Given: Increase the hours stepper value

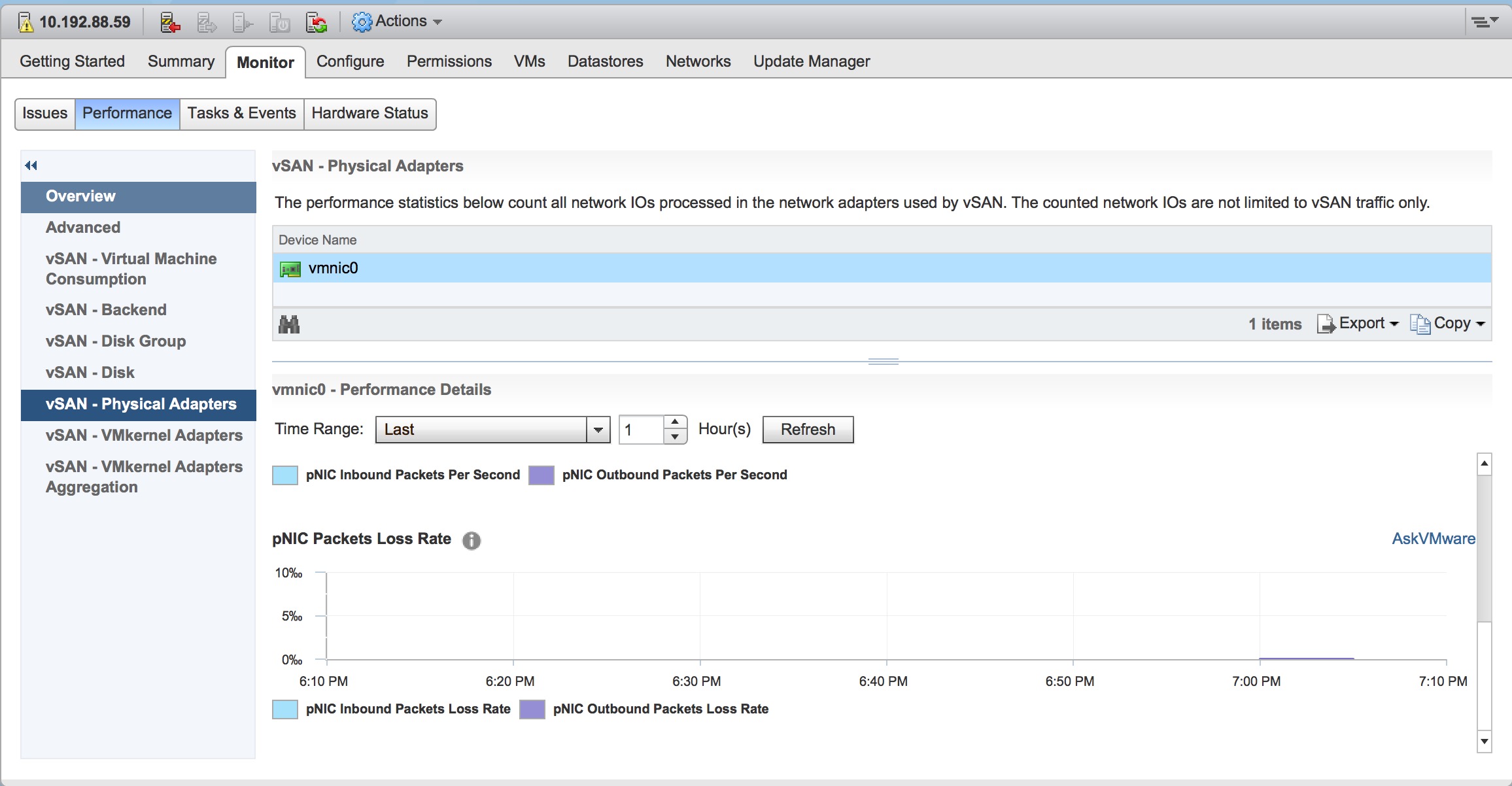Looking at the screenshot, I should [675, 422].
